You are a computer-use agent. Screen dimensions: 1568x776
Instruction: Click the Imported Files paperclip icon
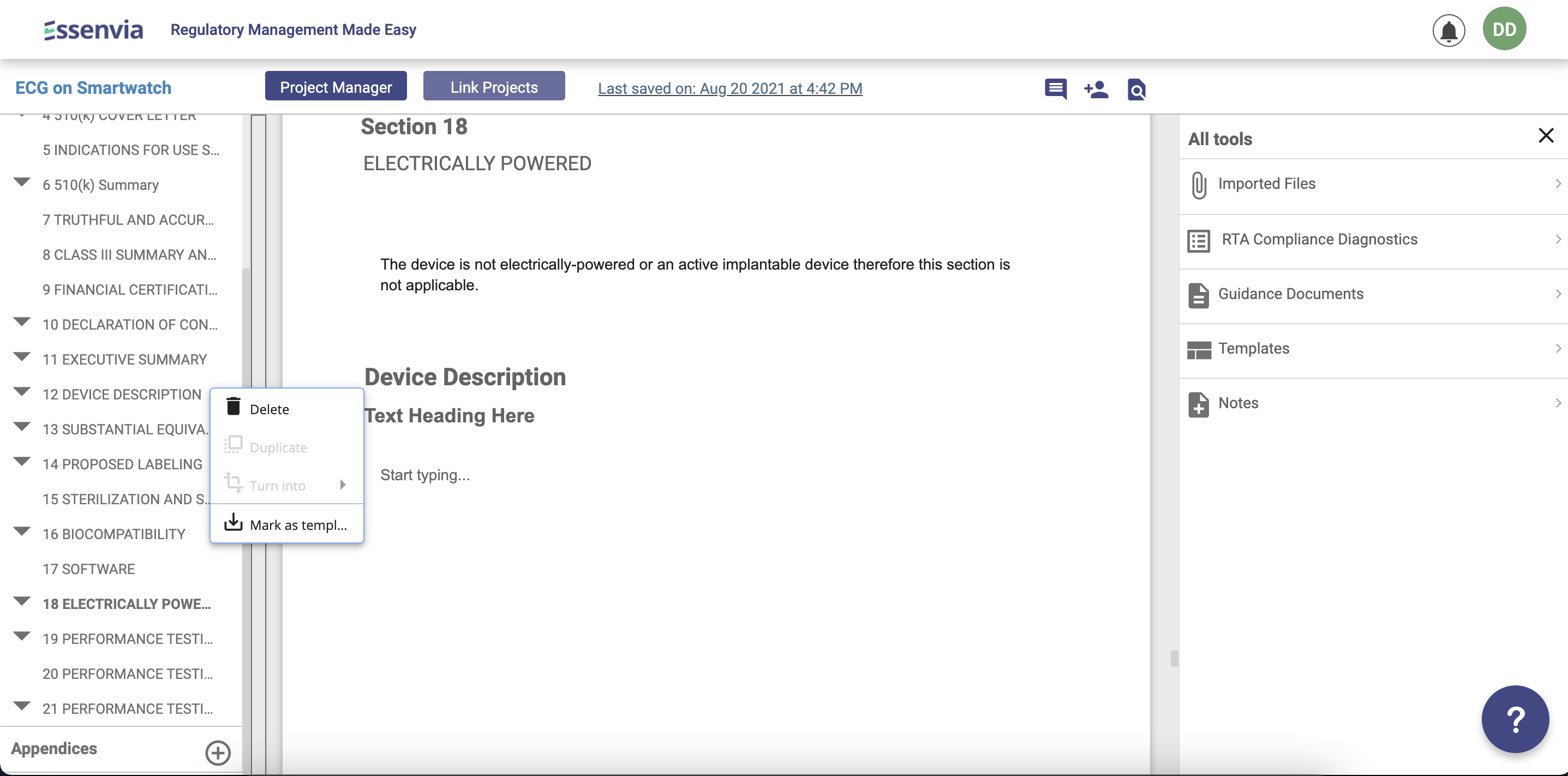click(x=1199, y=184)
